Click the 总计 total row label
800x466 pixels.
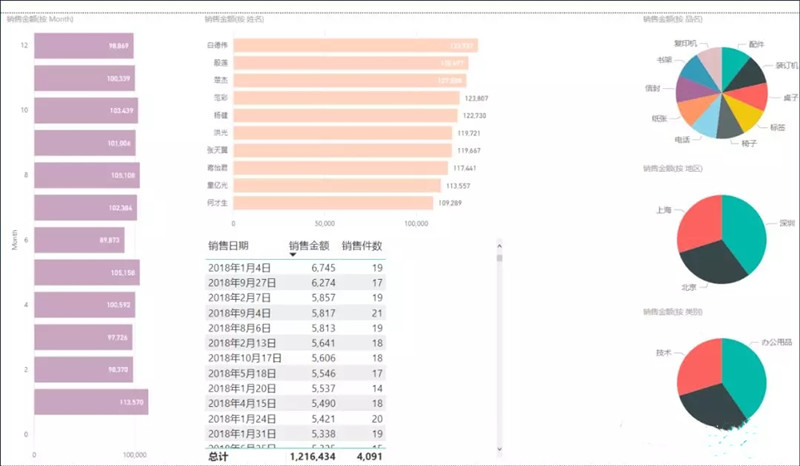pyautogui.click(x=218, y=456)
